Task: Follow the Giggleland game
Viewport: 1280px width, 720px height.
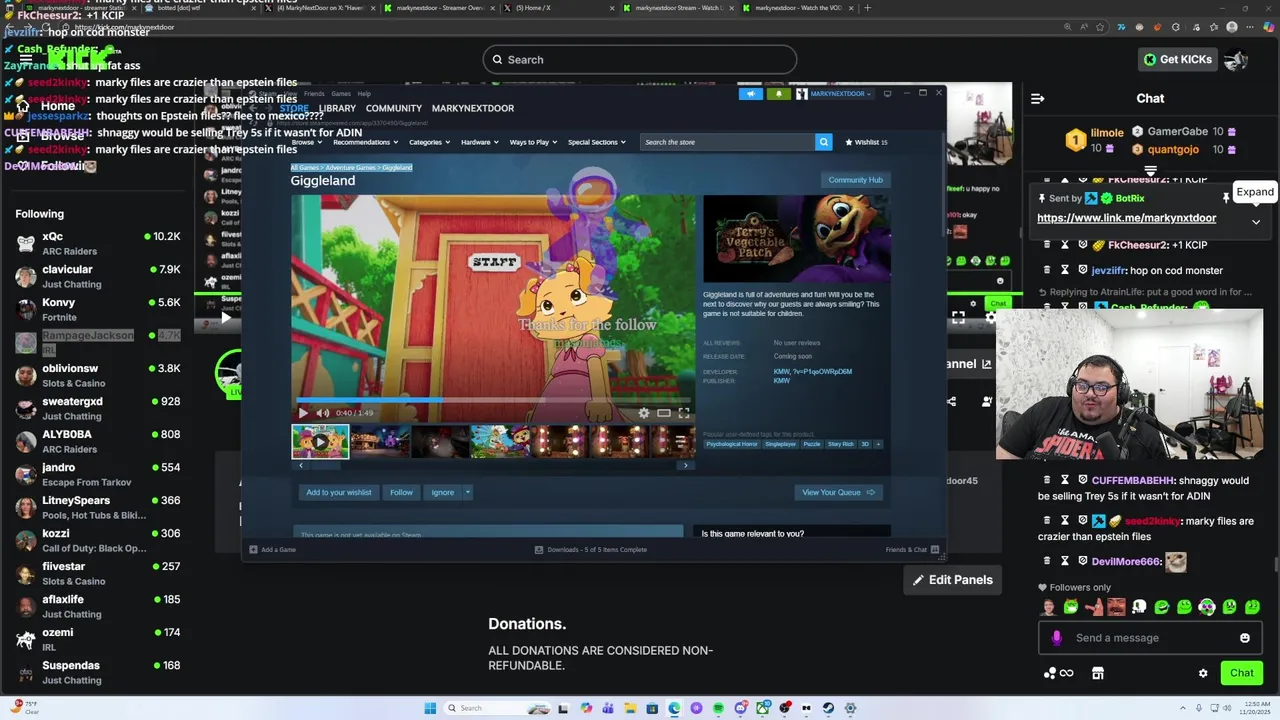Action: 401,492
